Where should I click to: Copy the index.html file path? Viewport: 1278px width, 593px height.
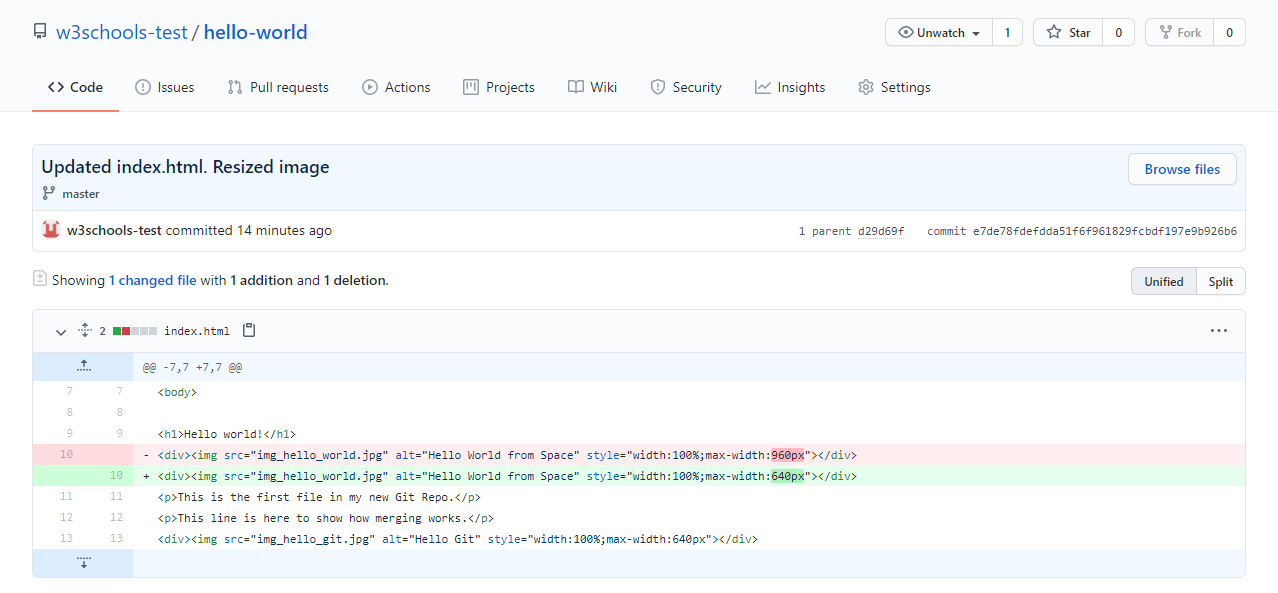[249, 330]
